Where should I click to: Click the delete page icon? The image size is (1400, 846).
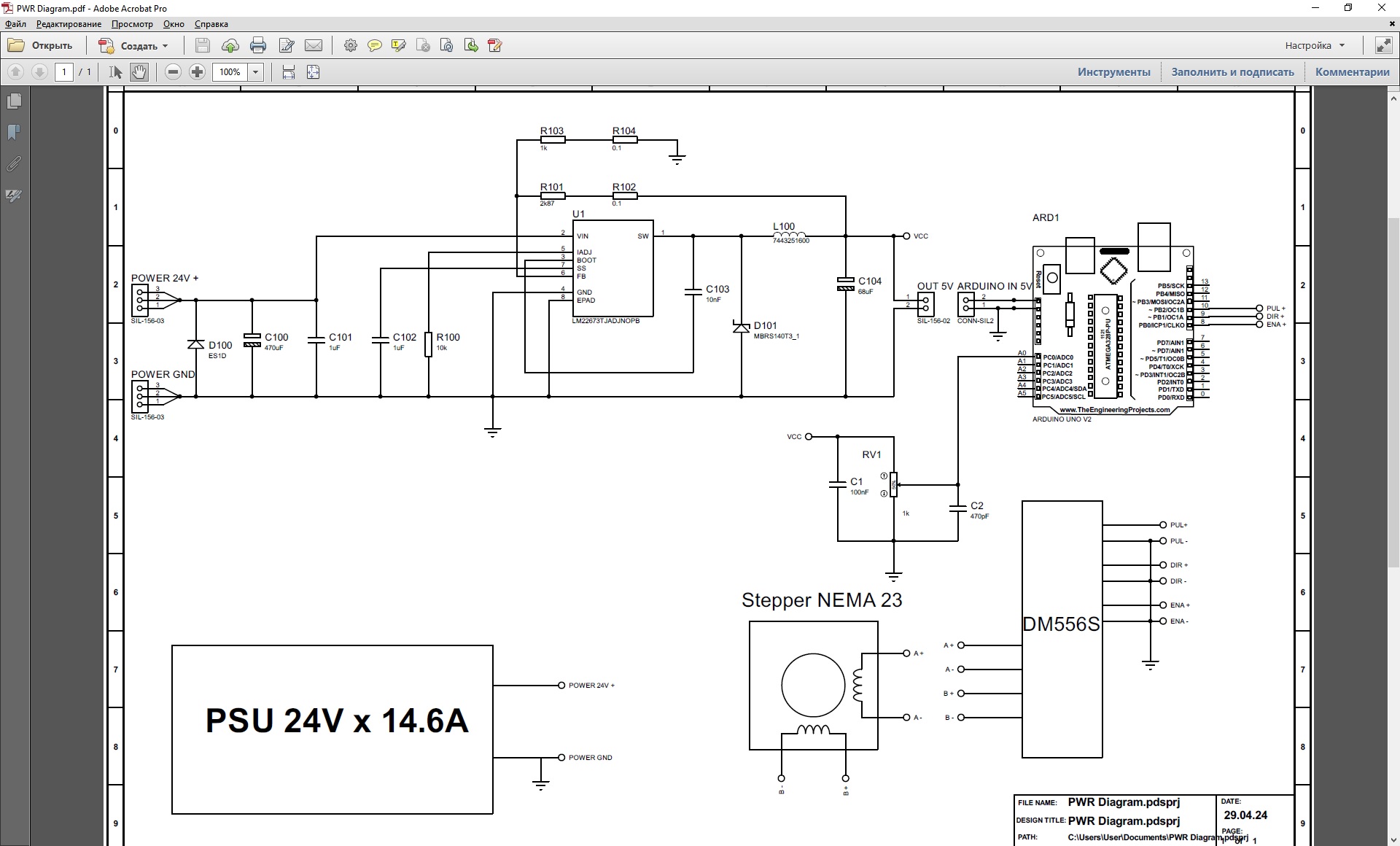coord(423,45)
